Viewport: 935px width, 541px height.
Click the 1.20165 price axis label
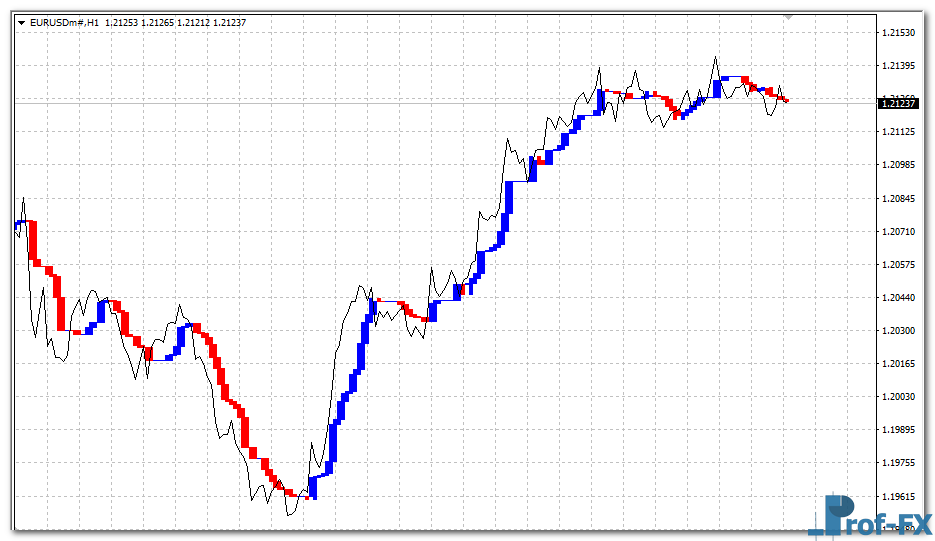pos(897,363)
